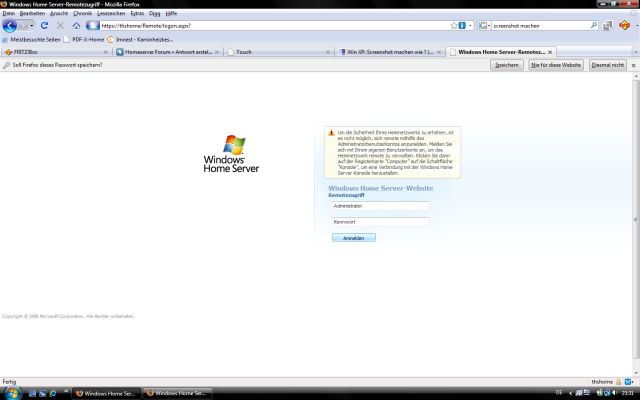Click Nie für diese Website button
The image size is (640, 400).
pyautogui.click(x=556, y=65)
